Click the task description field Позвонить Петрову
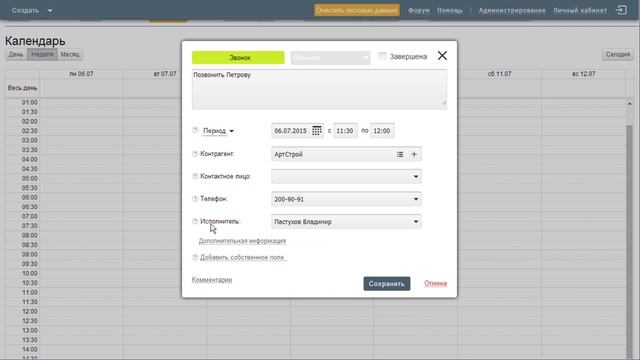The width and height of the screenshot is (640, 360). coord(319,89)
